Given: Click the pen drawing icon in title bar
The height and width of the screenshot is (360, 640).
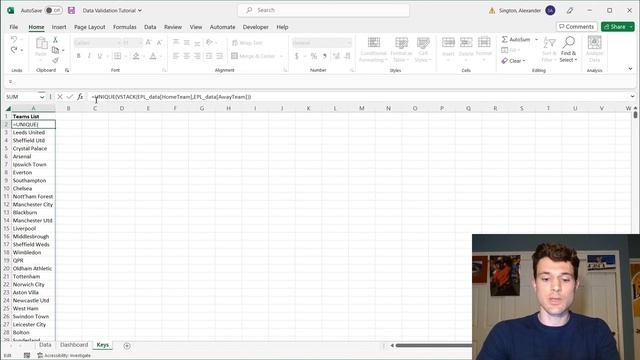Looking at the screenshot, I should click(570, 10).
